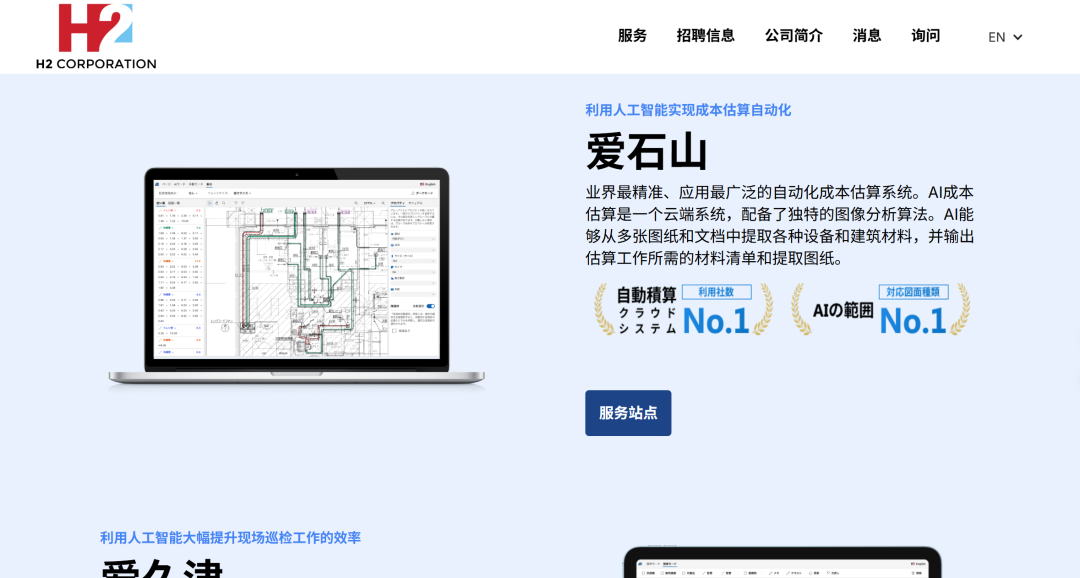
Task: Select the AIの範囲 No.1 badge
Action: coord(879,309)
